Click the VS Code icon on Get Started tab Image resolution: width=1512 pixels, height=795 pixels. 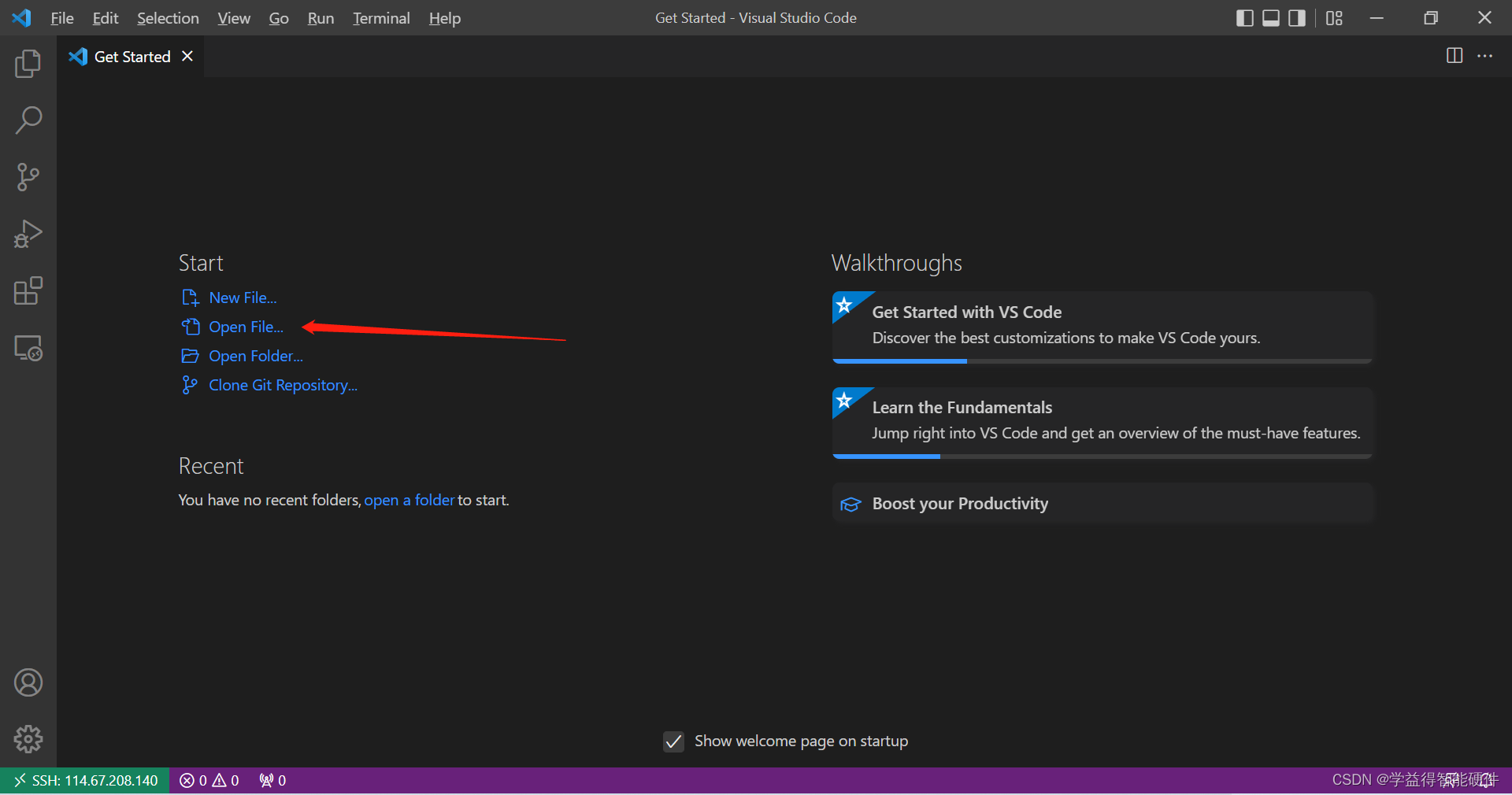tap(77, 56)
